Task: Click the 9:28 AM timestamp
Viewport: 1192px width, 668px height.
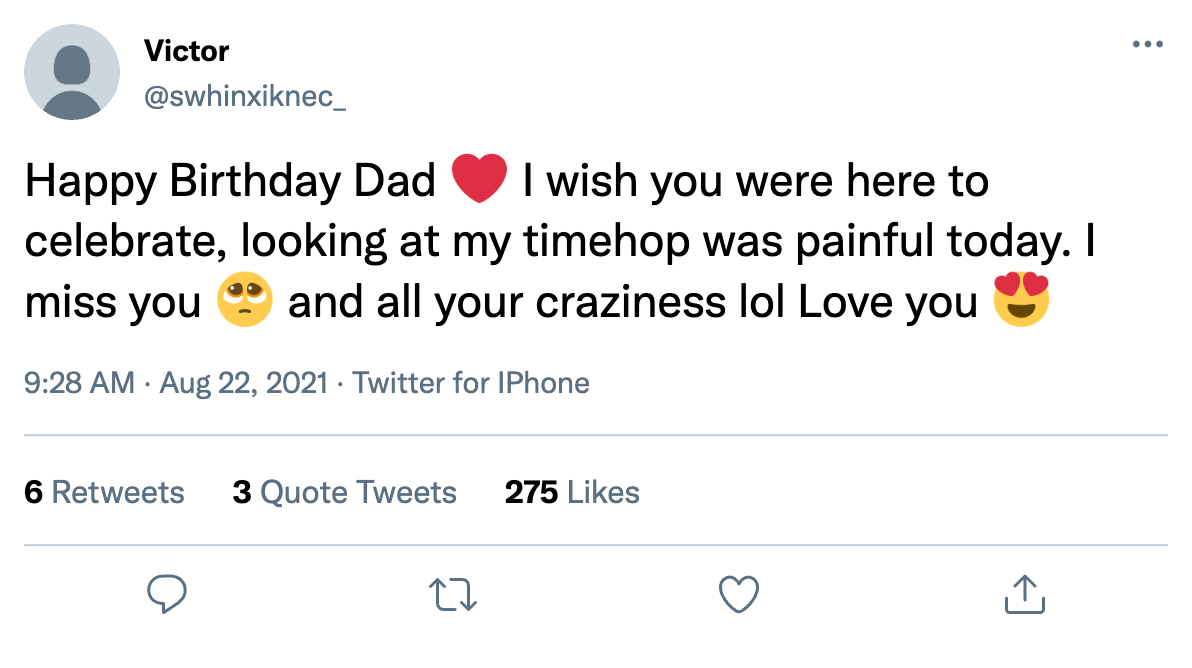Action: 78,383
